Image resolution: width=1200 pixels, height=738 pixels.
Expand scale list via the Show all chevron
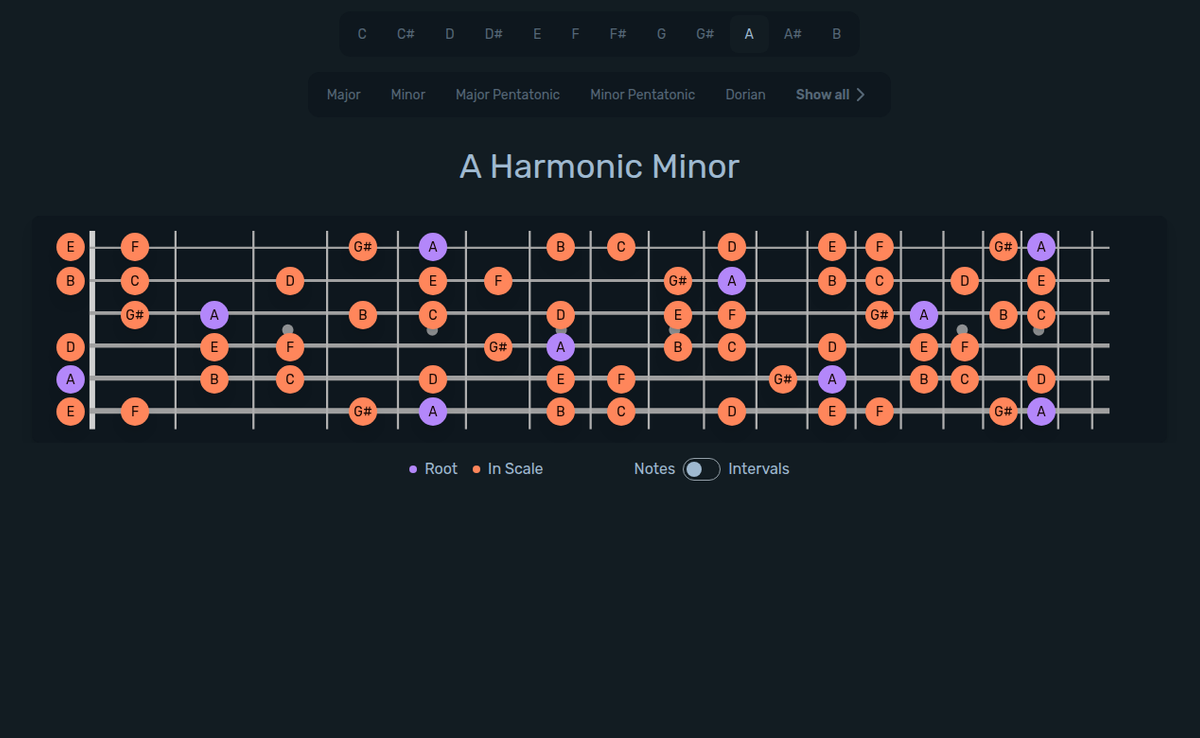coord(862,94)
